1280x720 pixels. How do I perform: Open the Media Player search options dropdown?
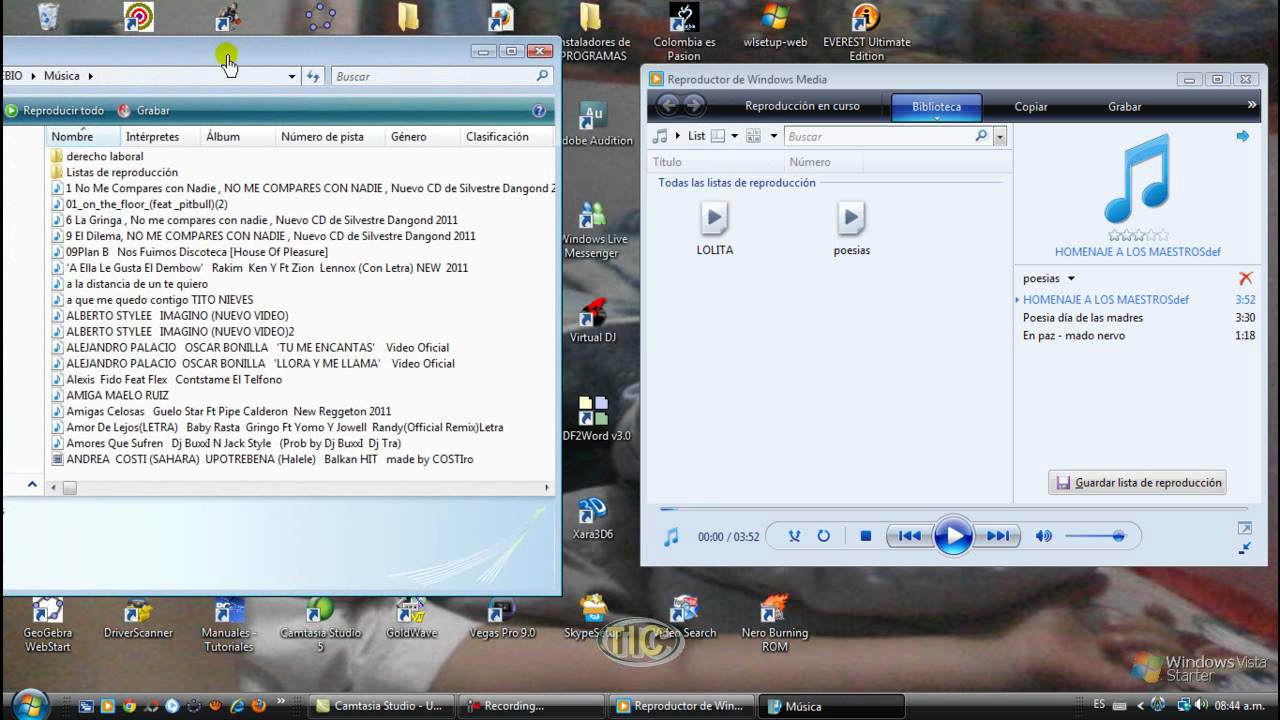coord(999,137)
